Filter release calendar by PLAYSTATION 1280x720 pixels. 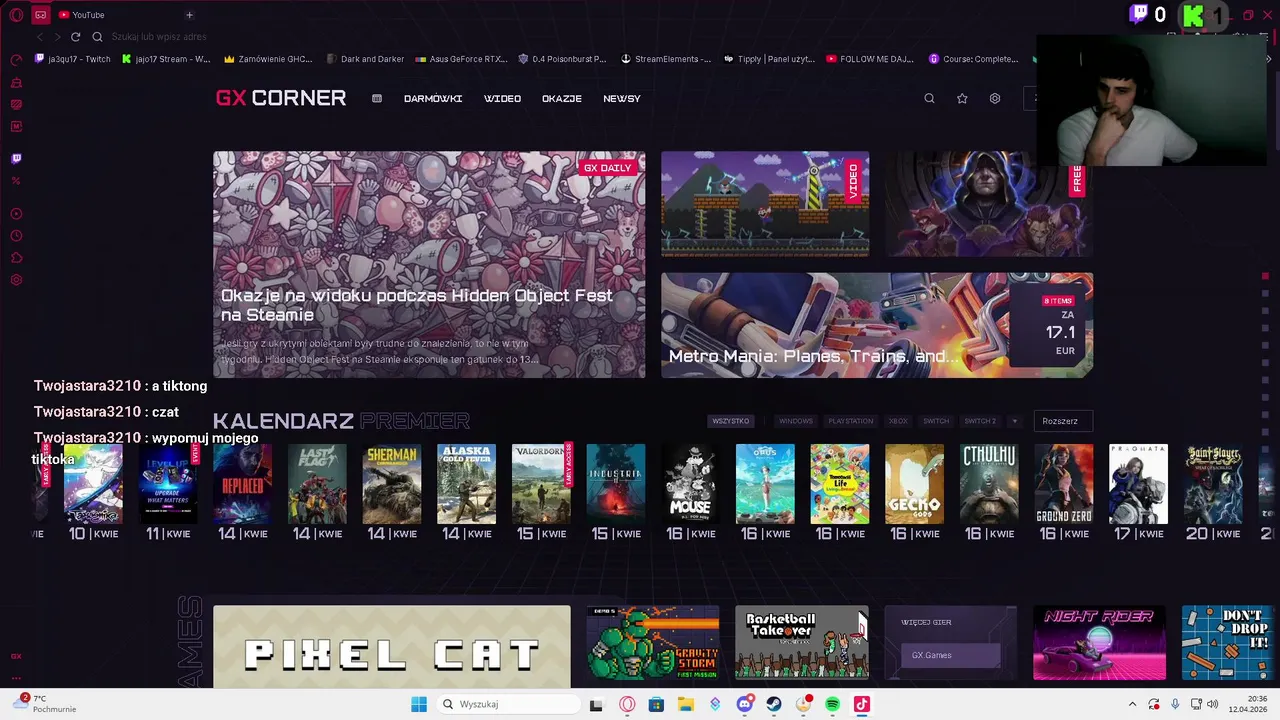851,421
